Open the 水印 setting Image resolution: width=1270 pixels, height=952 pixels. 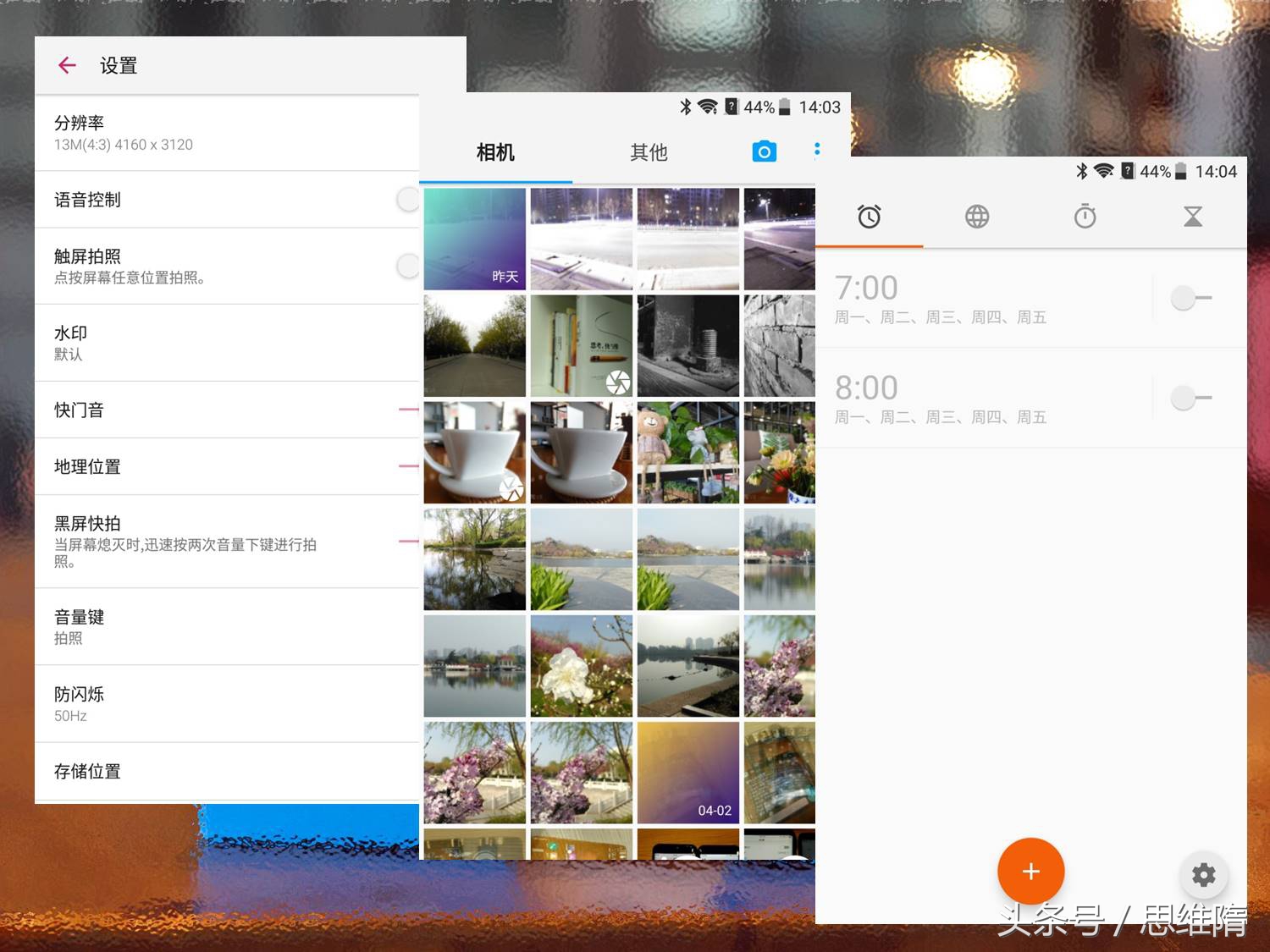coord(227,343)
